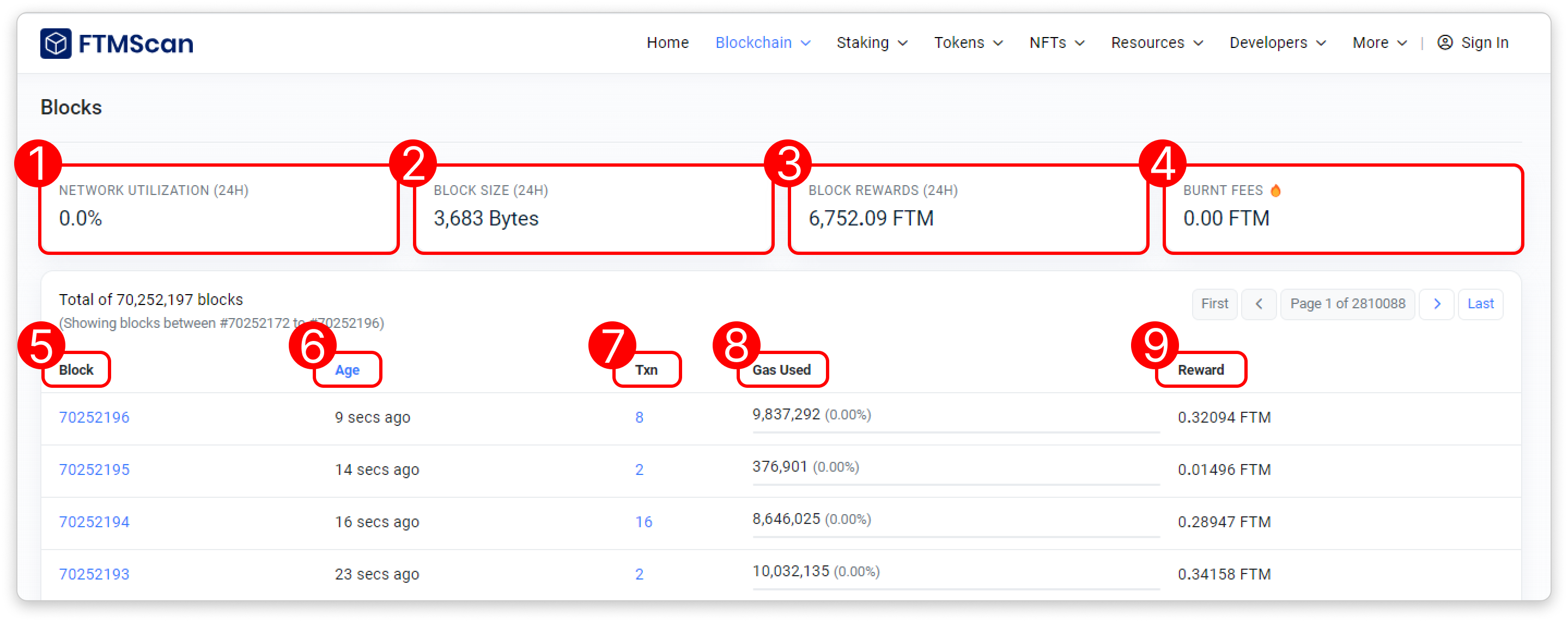Viewport: 1568px width, 622px height.
Task: Click the burnt fees flame icon
Action: (x=1275, y=191)
